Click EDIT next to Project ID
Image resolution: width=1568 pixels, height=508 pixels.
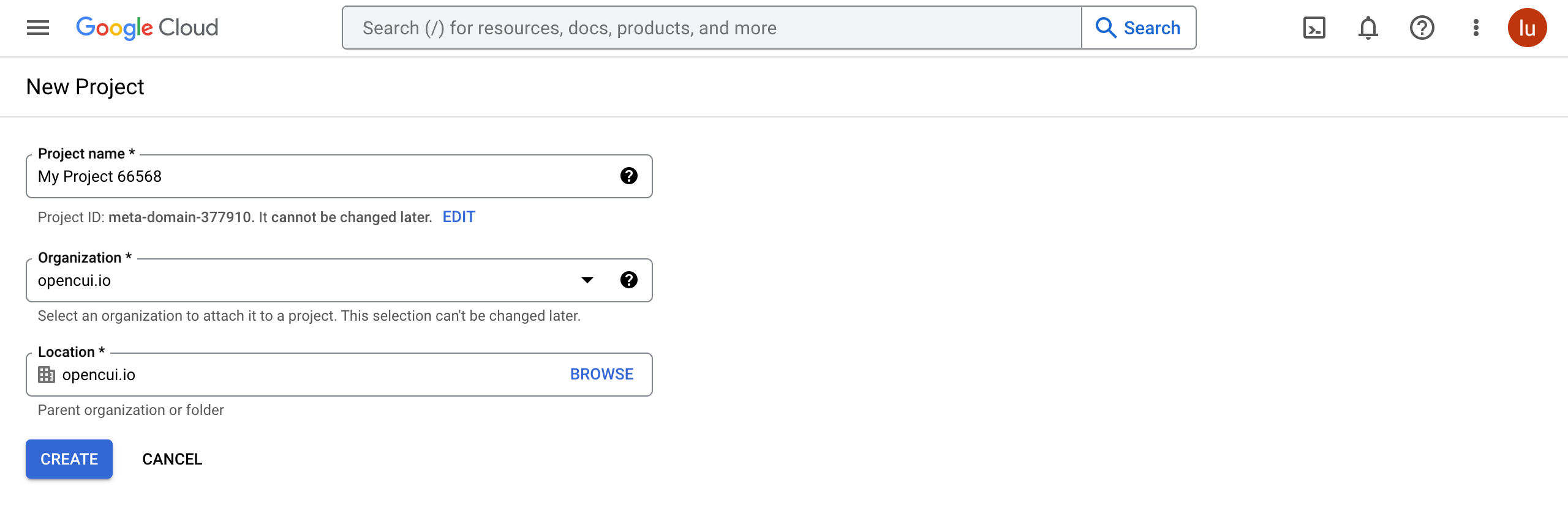[459, 217]
